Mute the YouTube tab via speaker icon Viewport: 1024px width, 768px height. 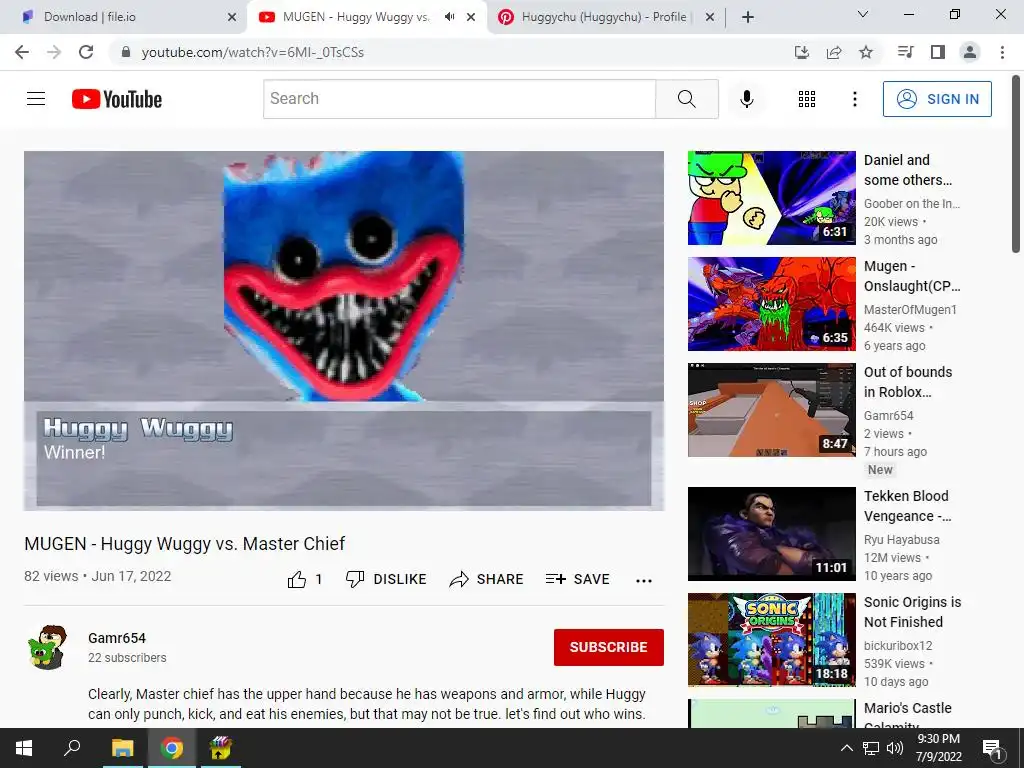[449, 17]
